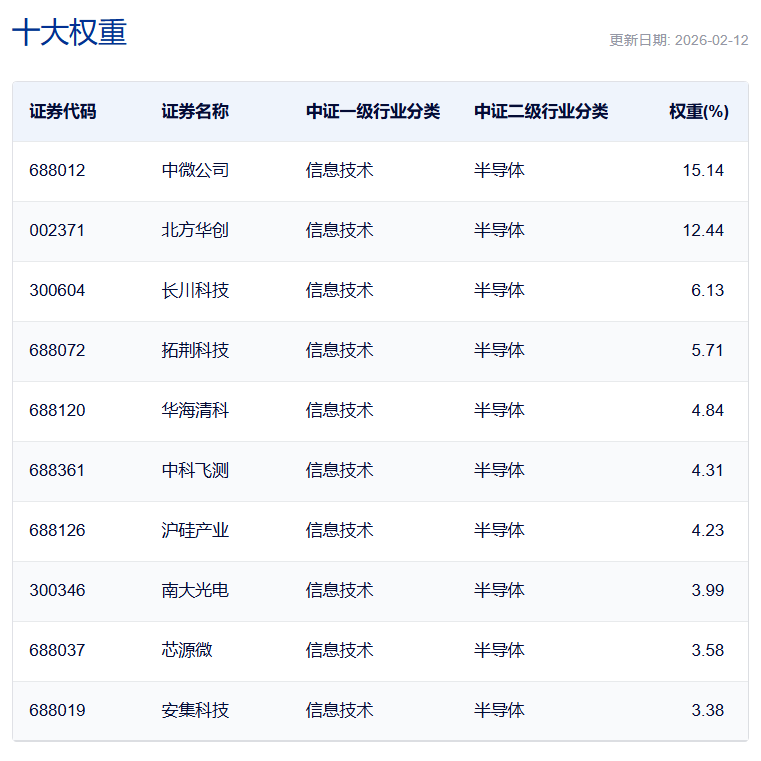761x761 pixels.
Task: Click weight value 3.38
Action: tap(707, 711)
